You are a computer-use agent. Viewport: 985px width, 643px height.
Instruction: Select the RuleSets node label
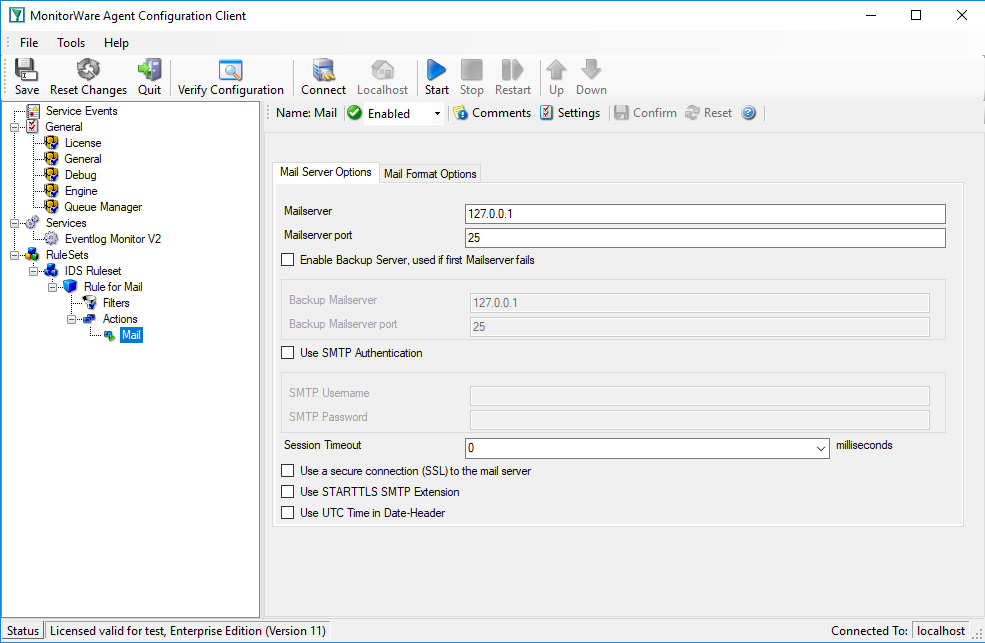coord(67,255)
